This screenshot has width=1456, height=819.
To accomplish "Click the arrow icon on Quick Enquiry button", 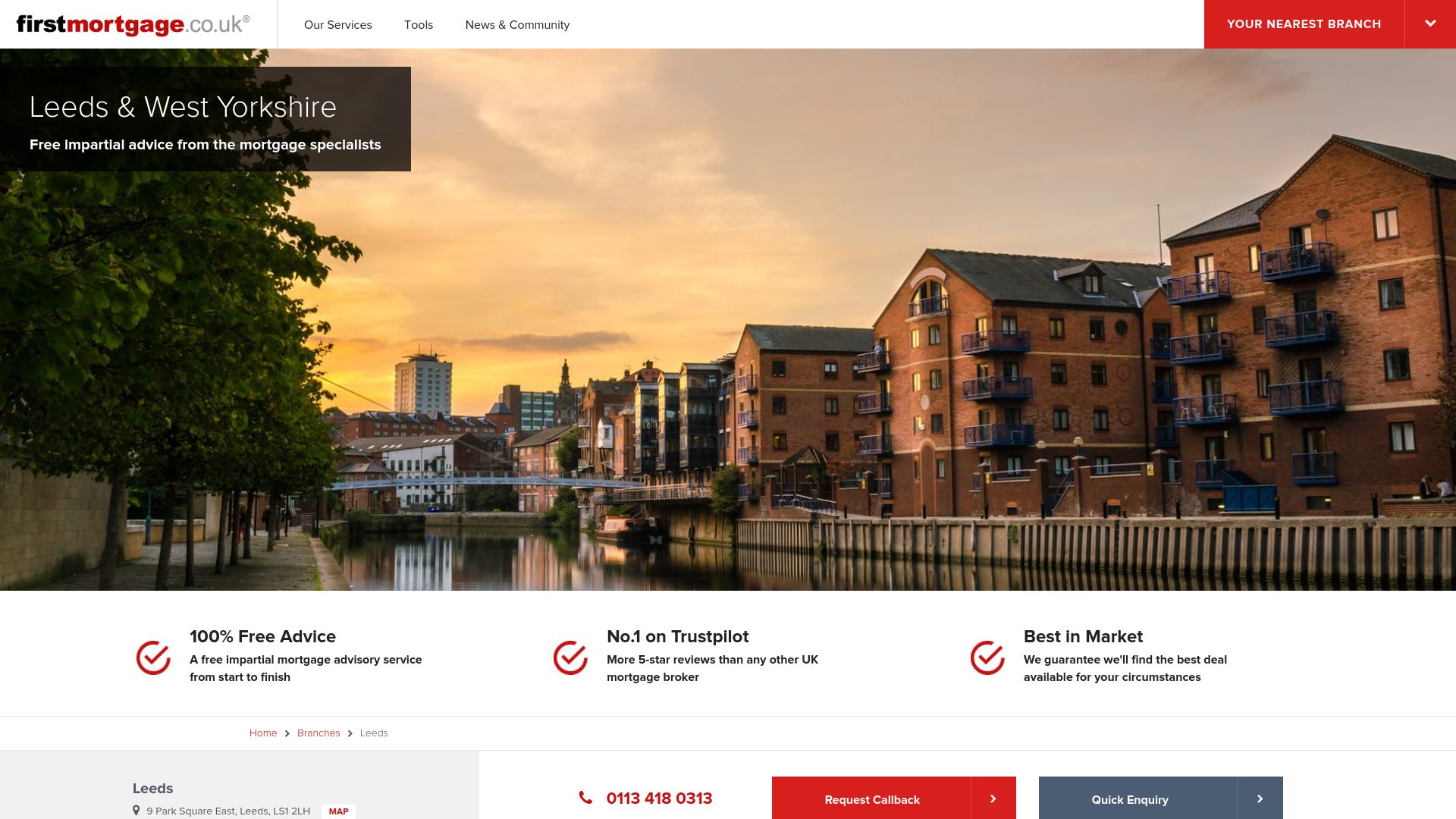I will [1260, 798].
